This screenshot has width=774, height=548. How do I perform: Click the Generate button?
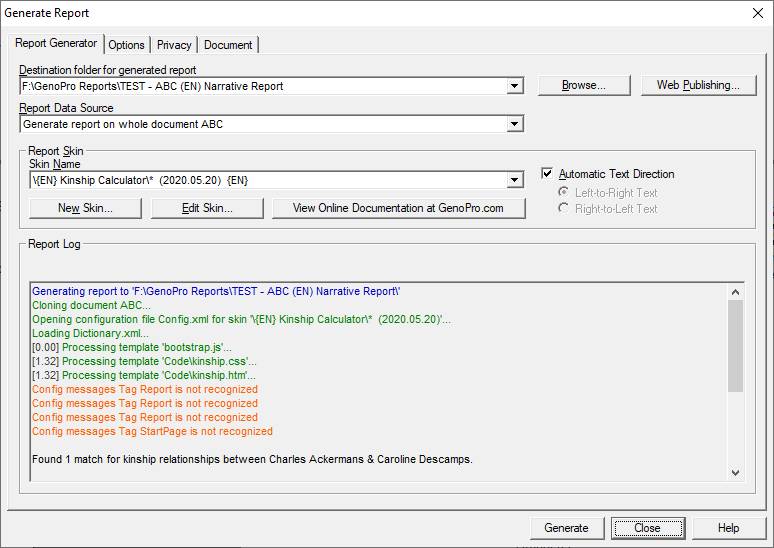(x=567, y=528)
